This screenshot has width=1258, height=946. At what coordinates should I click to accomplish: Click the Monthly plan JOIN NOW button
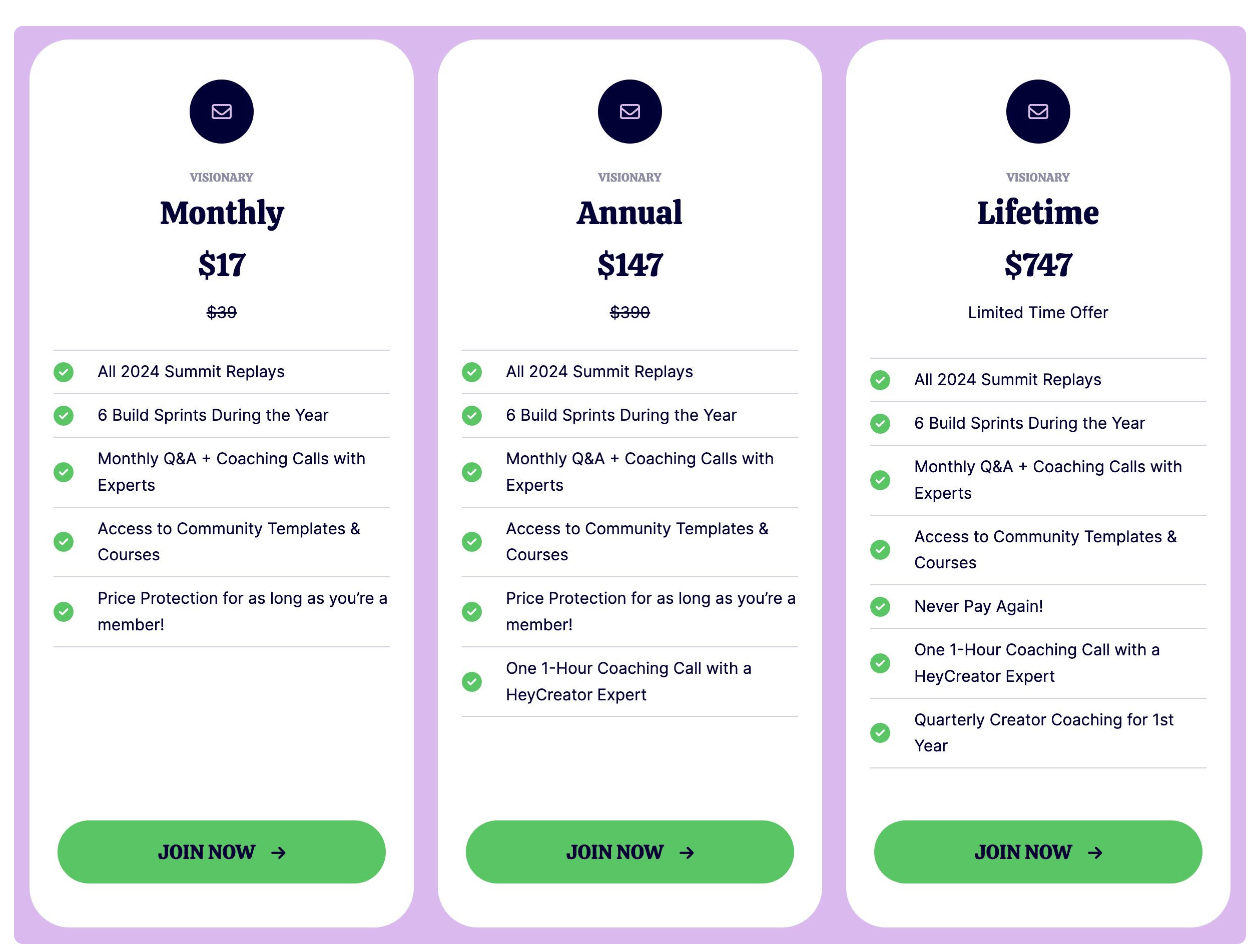pos(221,852)
